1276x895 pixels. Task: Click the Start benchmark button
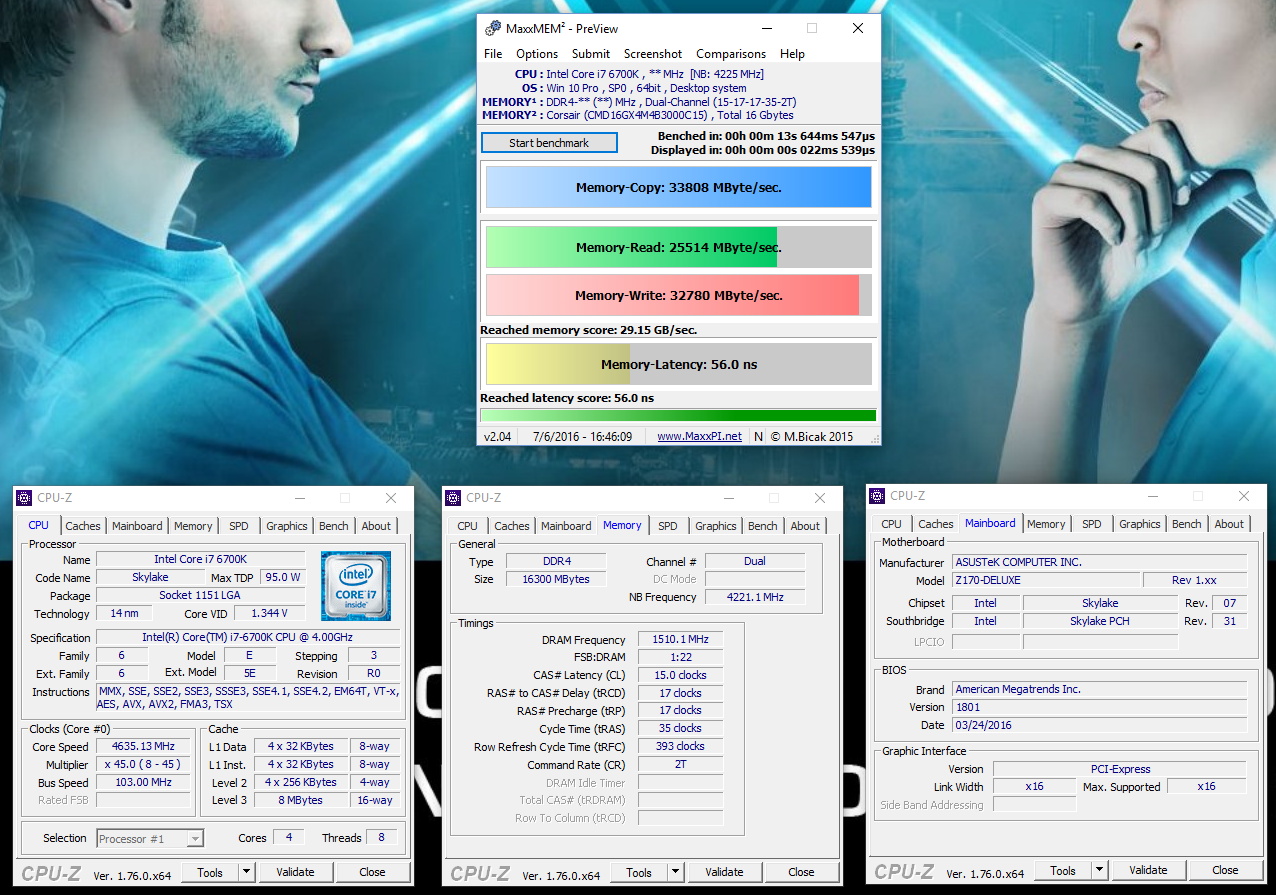549,143
